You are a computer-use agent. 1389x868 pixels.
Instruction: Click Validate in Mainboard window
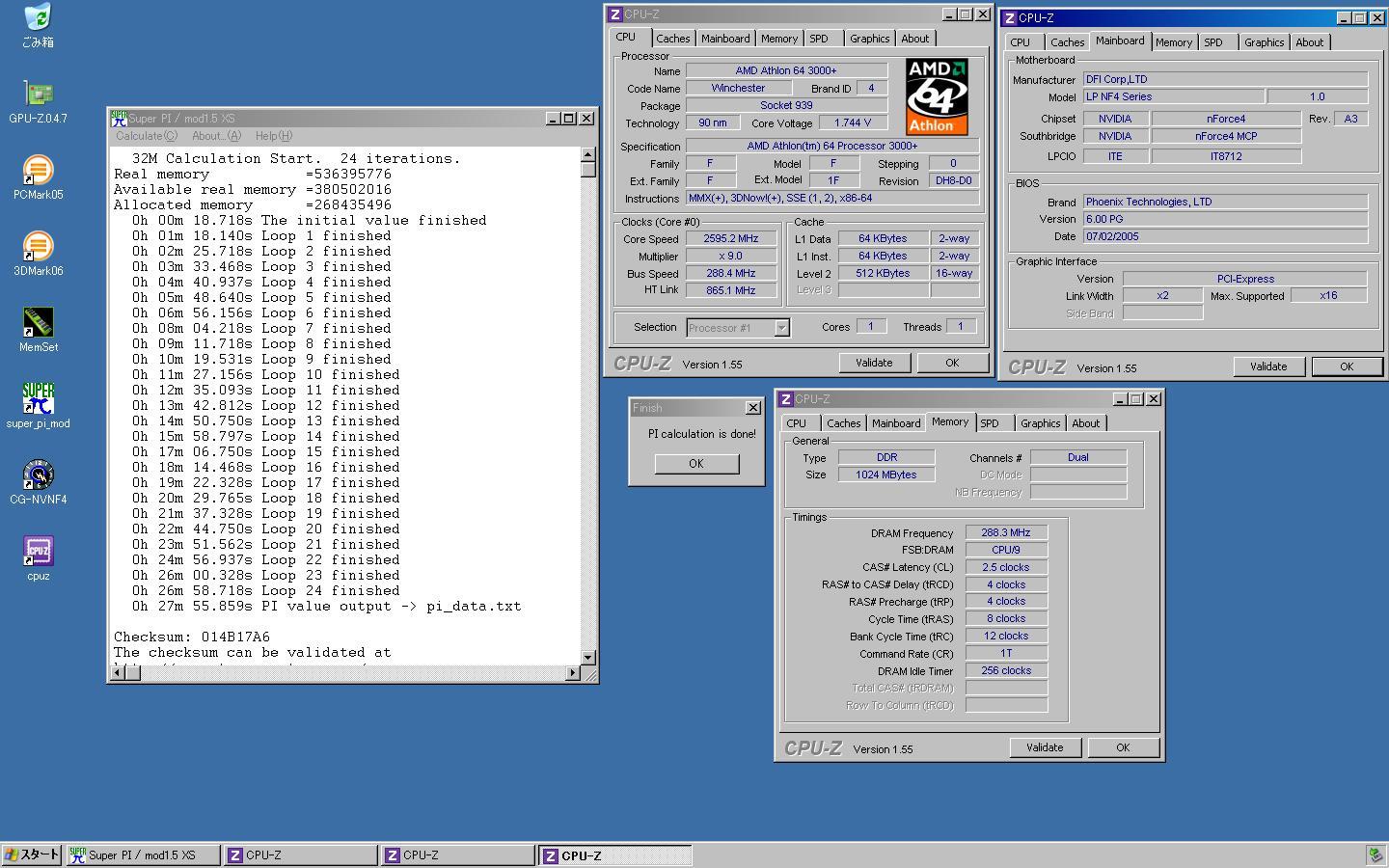[x=1268, y=366]
